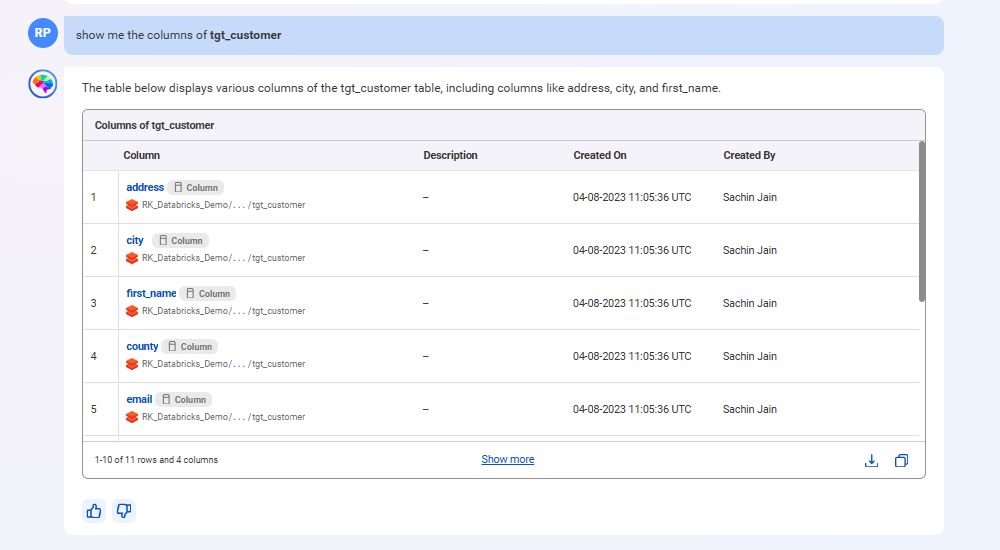The width and height of the screenshot is (1000, 550).
Task: Click the path under city column
Action: [x=223, y=258]
